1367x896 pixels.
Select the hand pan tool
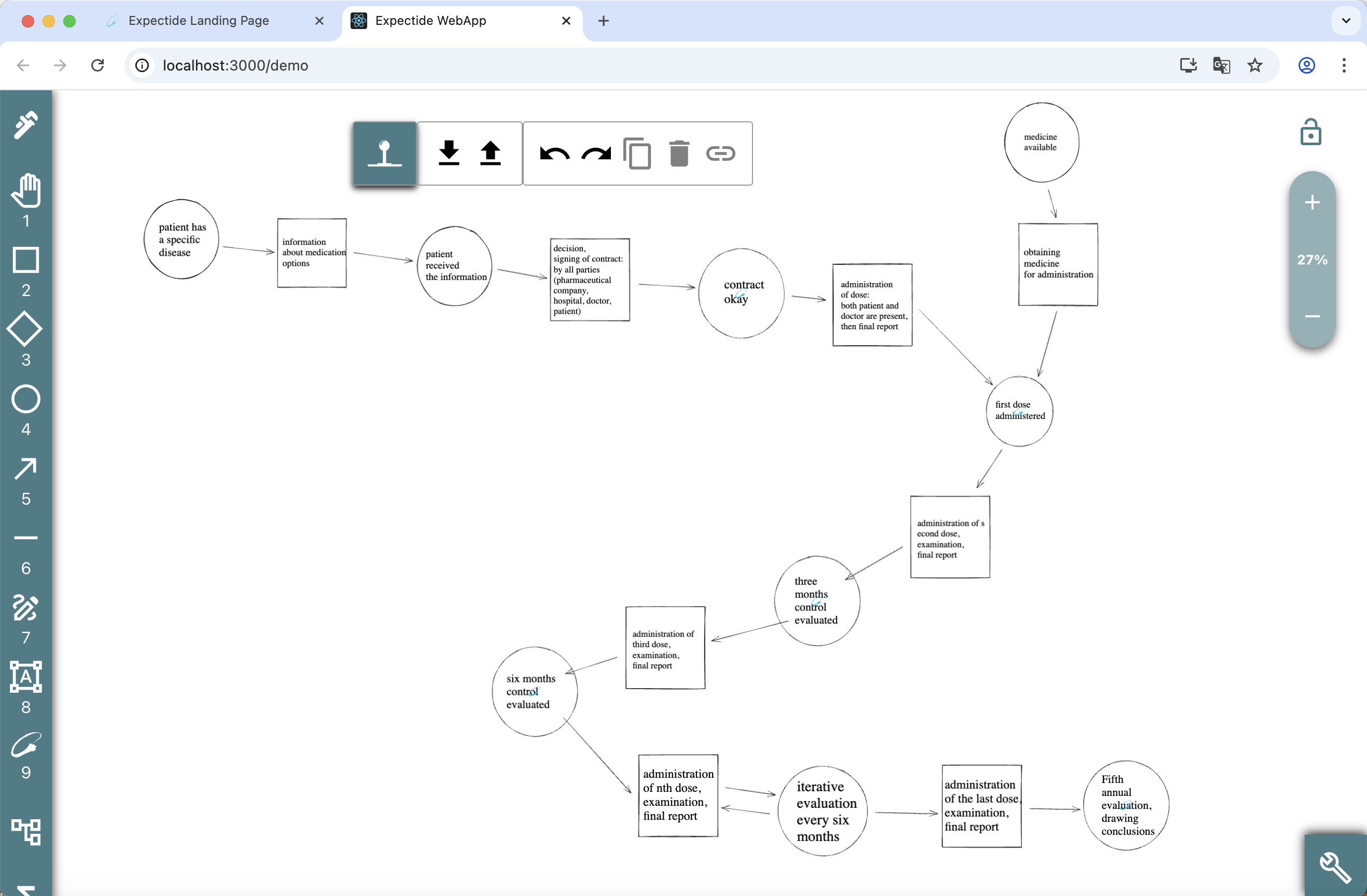click(26, 190)
